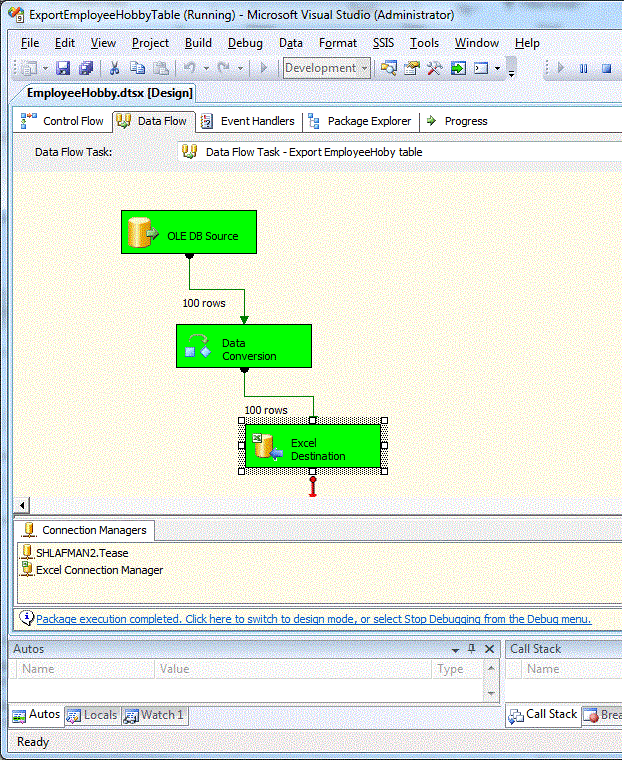Click the Redo arrow icon
The width and height of the screenshot is (624, 765).
pos(223,68)
